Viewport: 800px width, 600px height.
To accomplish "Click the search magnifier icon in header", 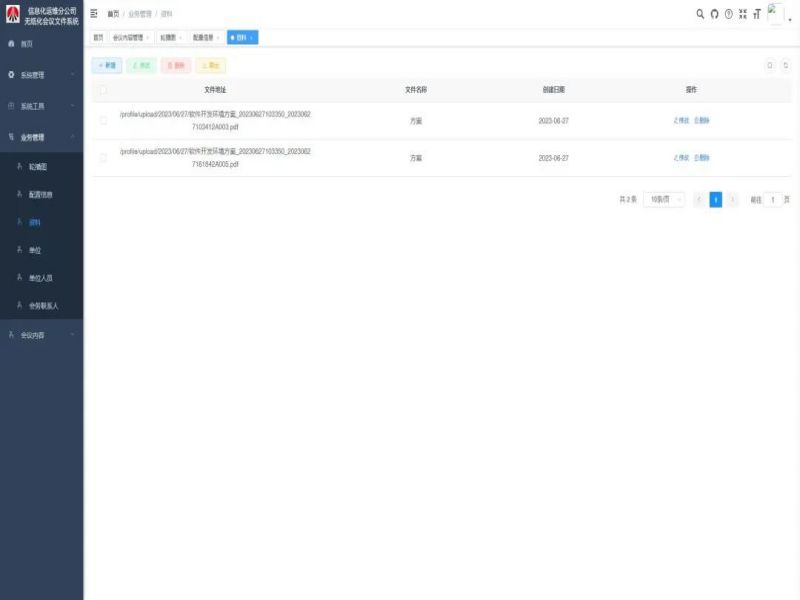I will coord(700,14).
